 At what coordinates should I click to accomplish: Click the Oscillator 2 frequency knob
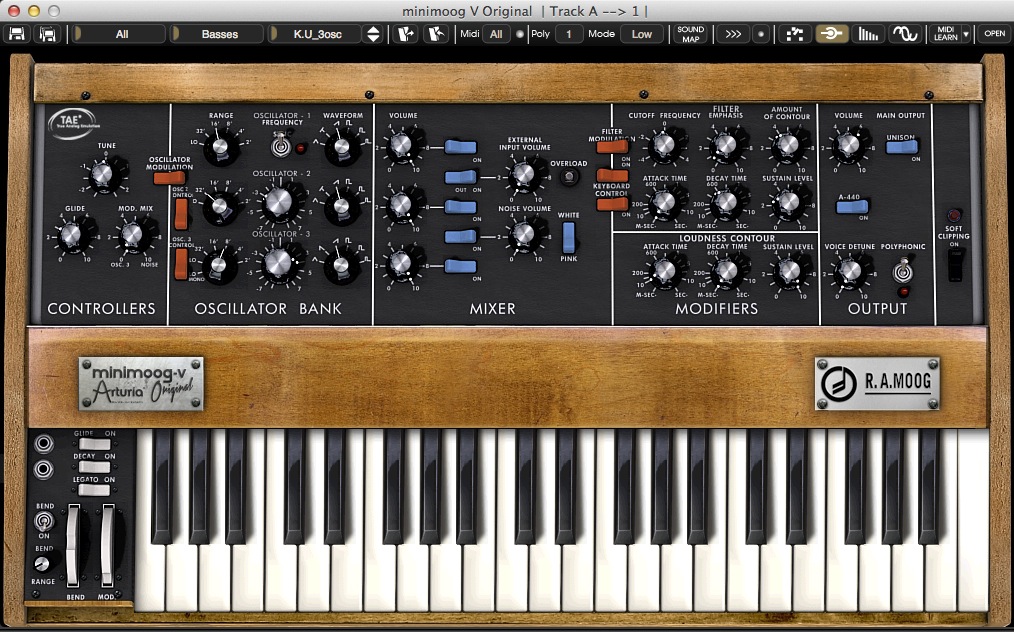(279, 202)
